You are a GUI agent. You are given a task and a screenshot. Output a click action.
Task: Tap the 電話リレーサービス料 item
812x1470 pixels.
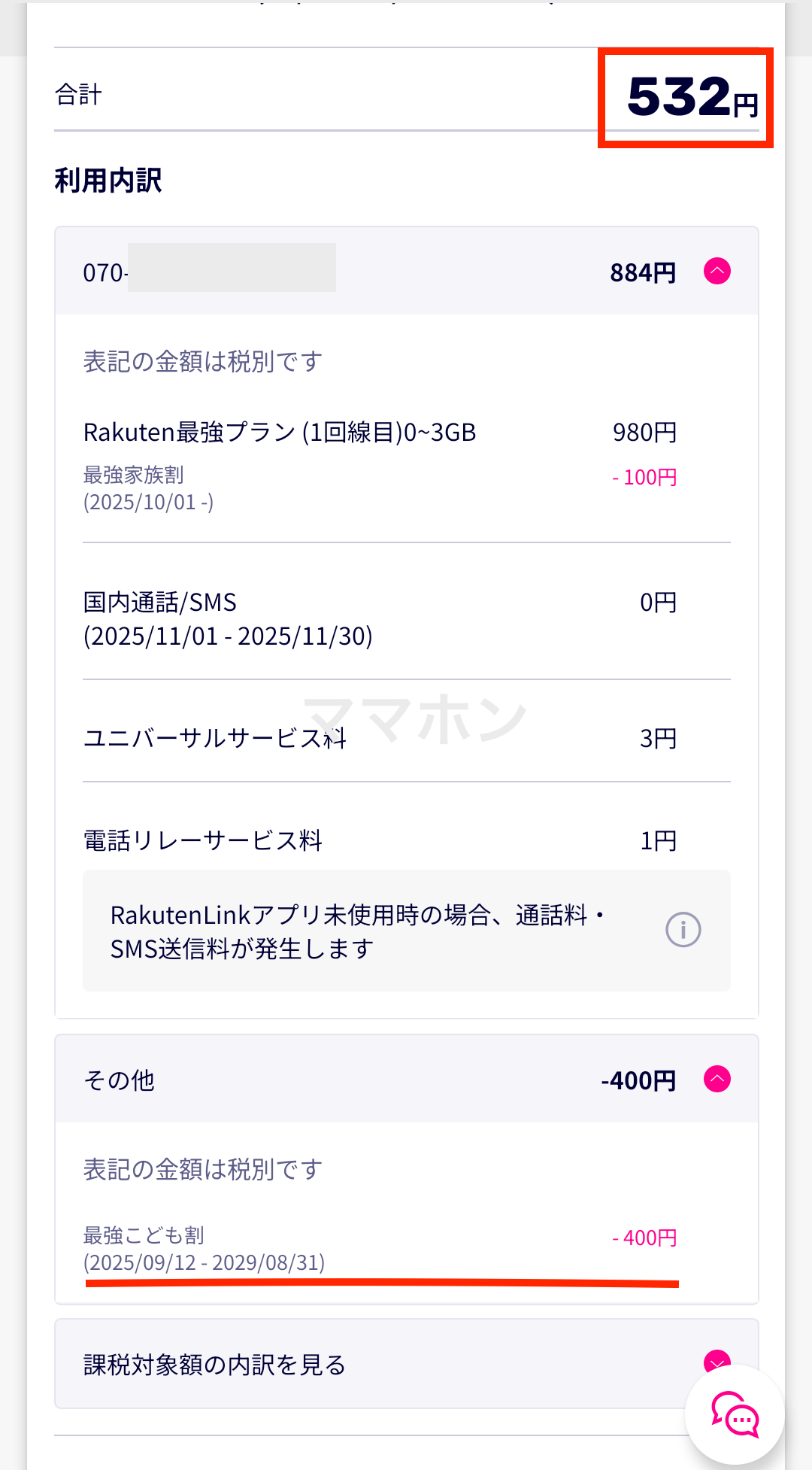pos(203,840)
